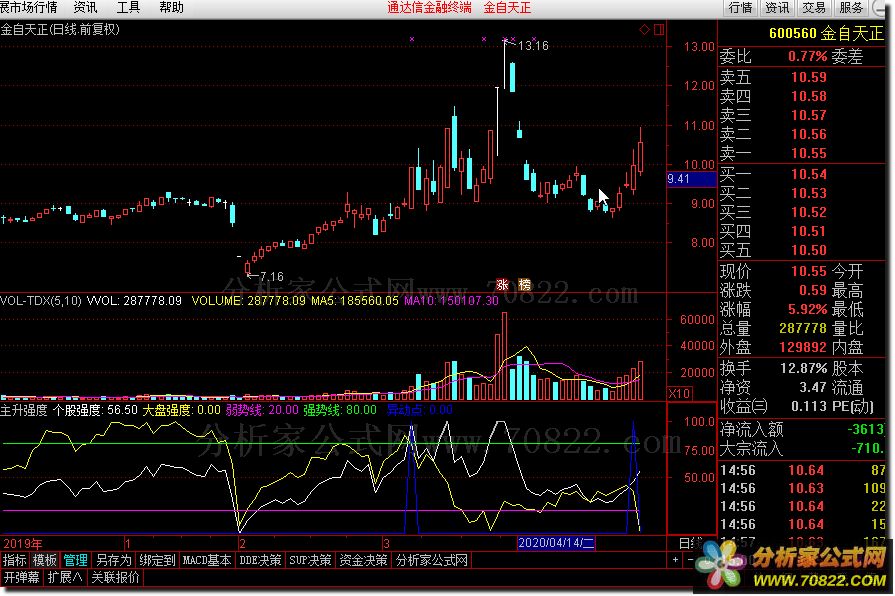895x596 pixels.
Task: Click the 总量 value 287778
Action: tap(803, 328)
